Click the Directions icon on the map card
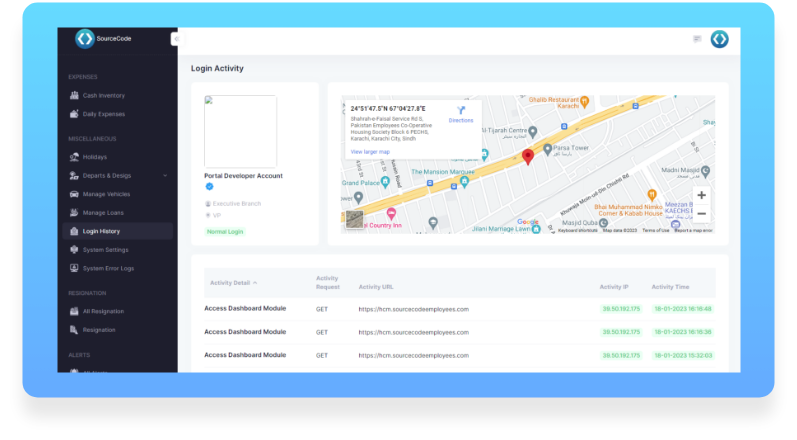The image size is (797, 440). (461, 113)
